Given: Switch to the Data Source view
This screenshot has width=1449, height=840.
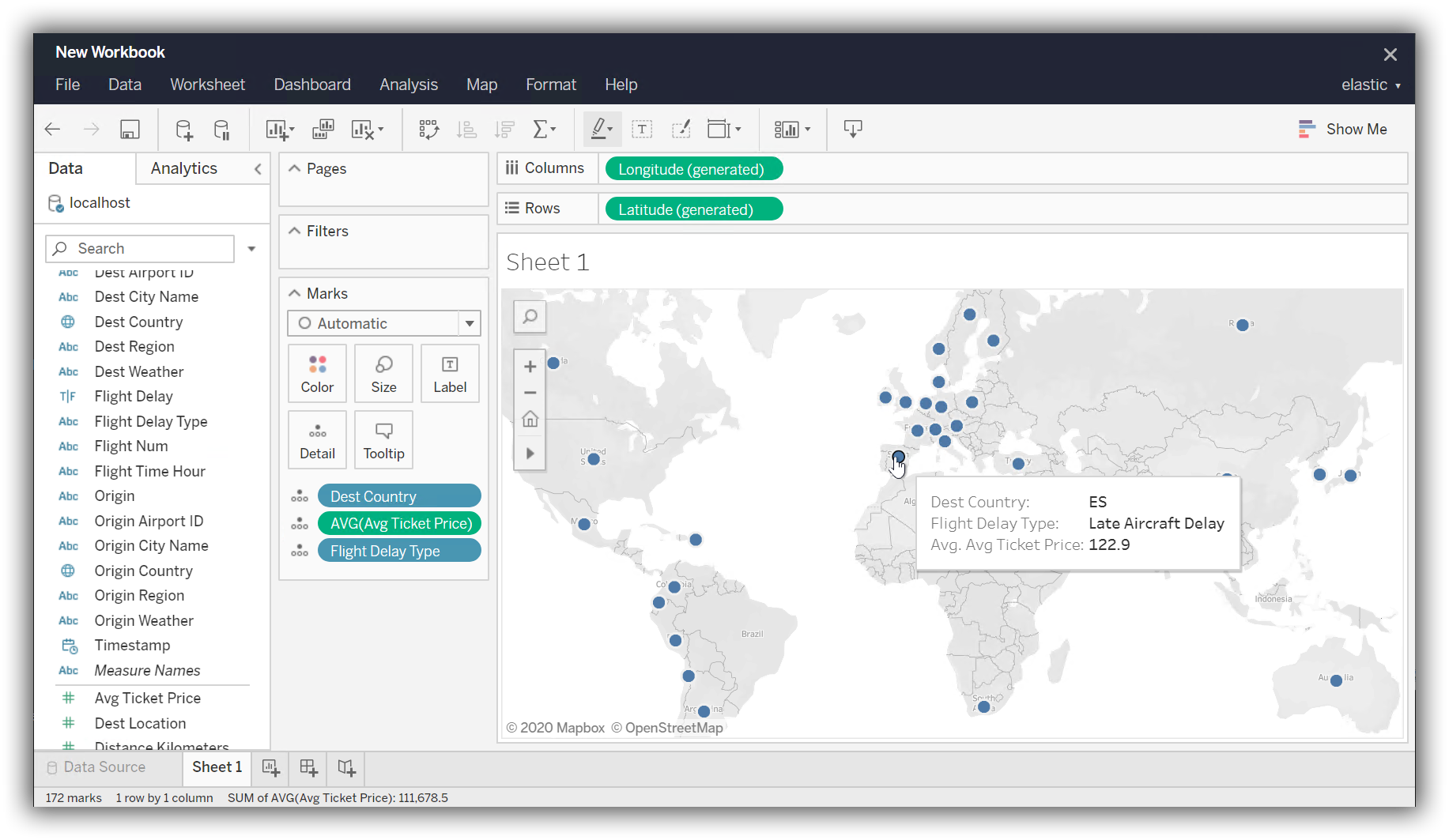Looking at the screenshot, I should (x=104, y=767).
